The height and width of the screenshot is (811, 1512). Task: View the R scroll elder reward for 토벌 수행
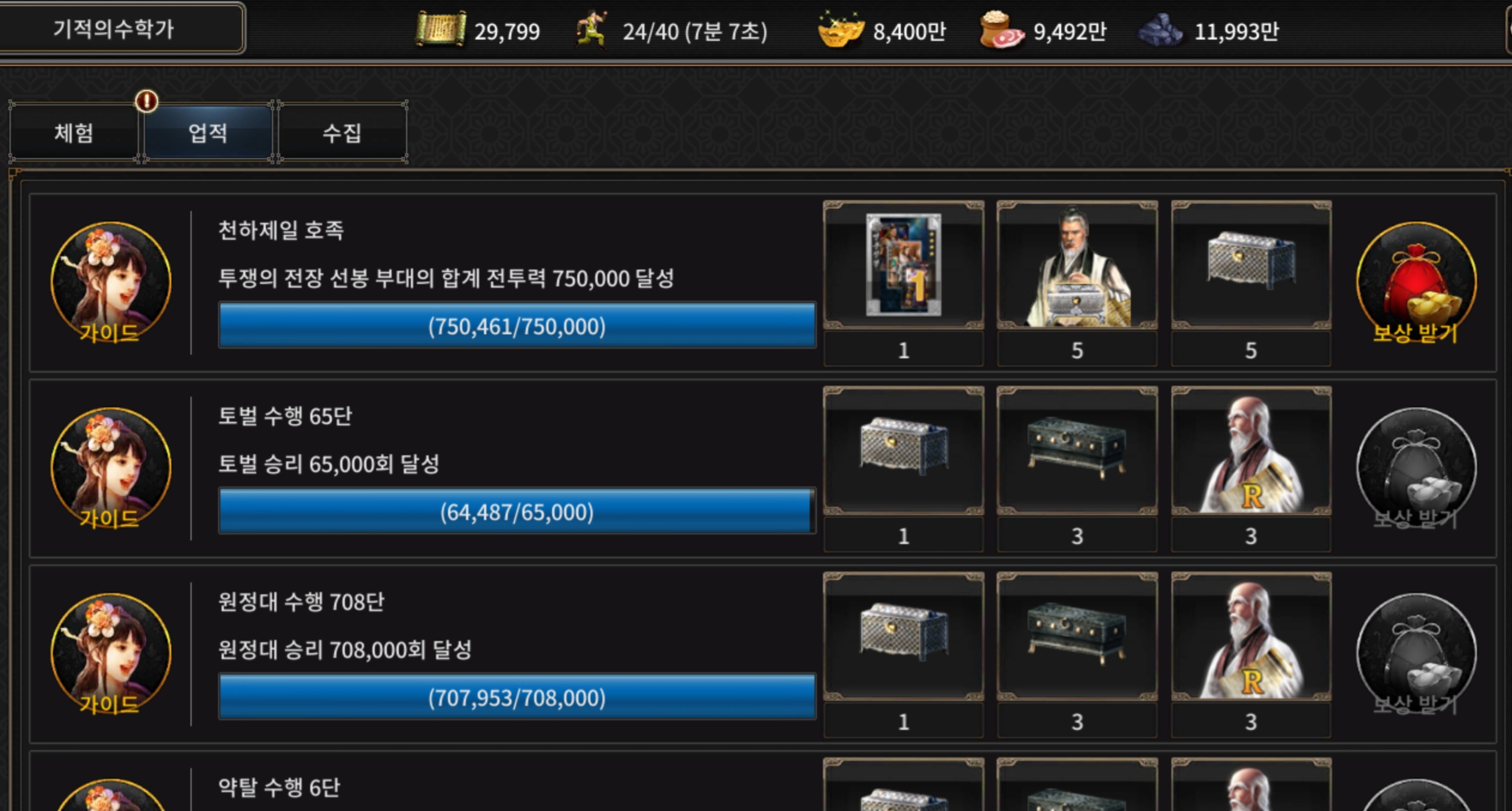1251,450
